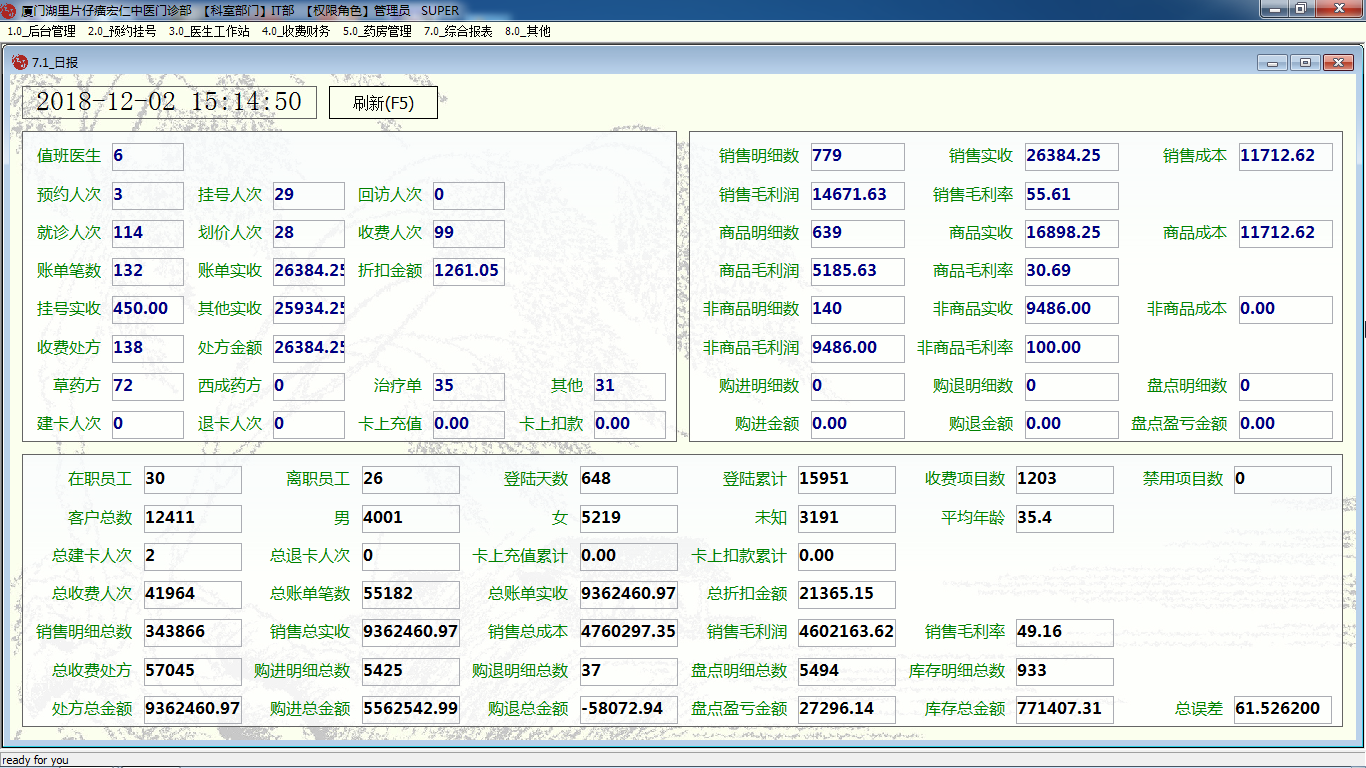This screenshot has height=768, width=1366.
Task: Open the 2.0_预约挂号 menu
Action: [x=122, y=31]
